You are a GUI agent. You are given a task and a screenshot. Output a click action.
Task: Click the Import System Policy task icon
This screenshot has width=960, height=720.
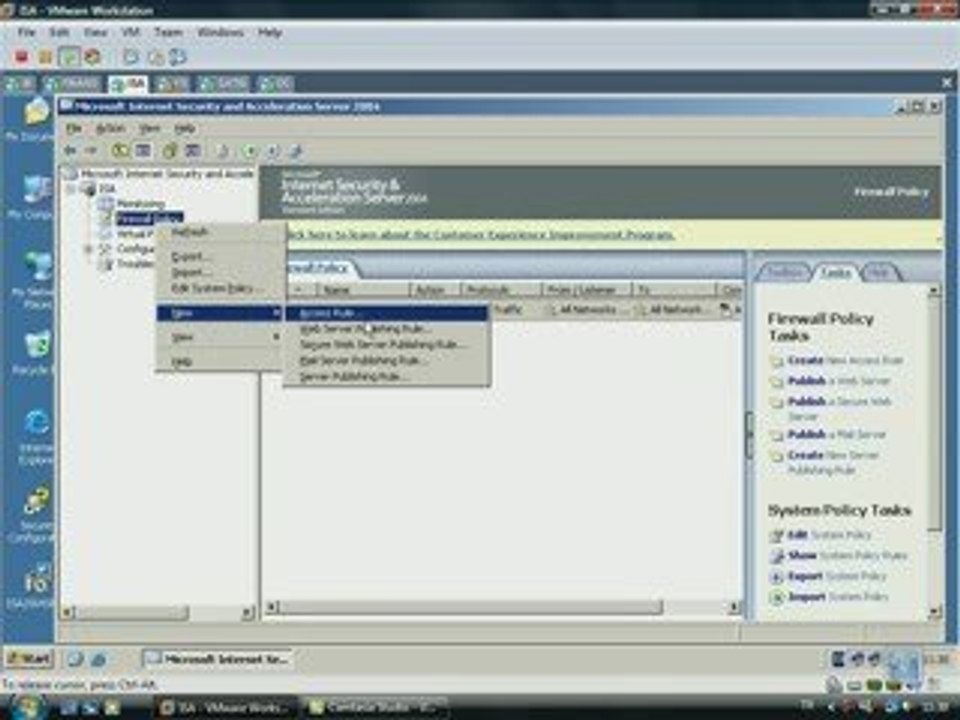pyautogui.click(x=776, y=597)
